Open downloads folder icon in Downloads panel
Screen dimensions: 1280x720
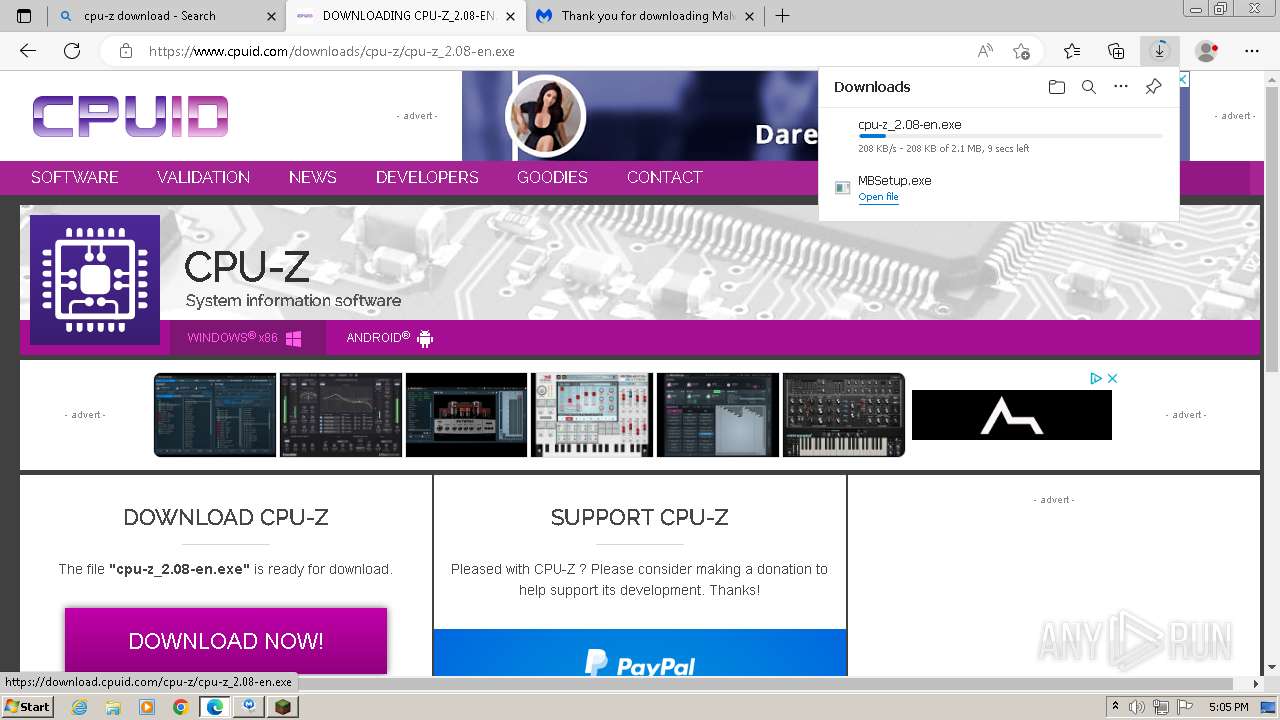click(1057, 87)
